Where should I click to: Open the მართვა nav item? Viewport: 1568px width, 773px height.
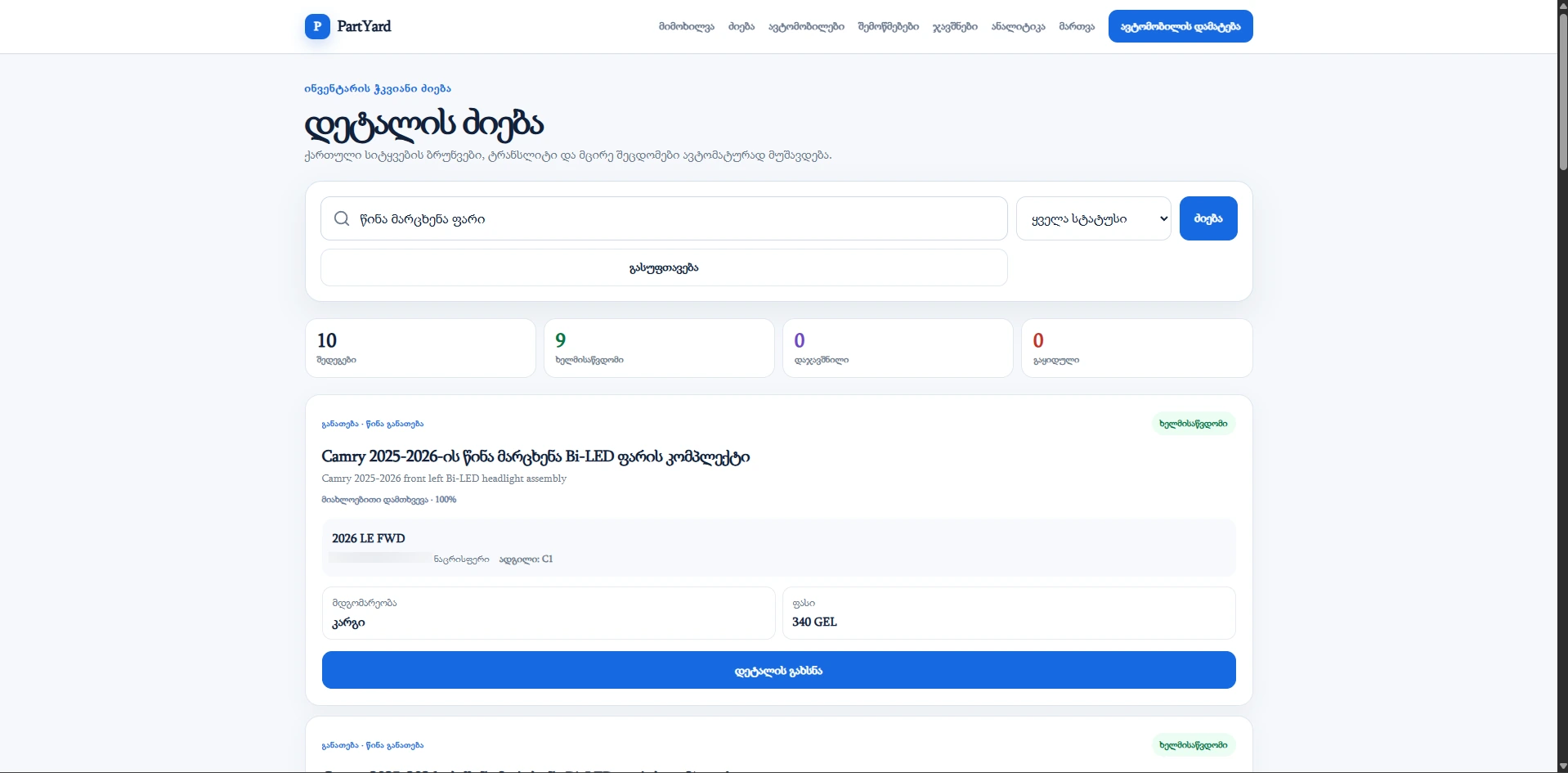[x=1077, y=26]
